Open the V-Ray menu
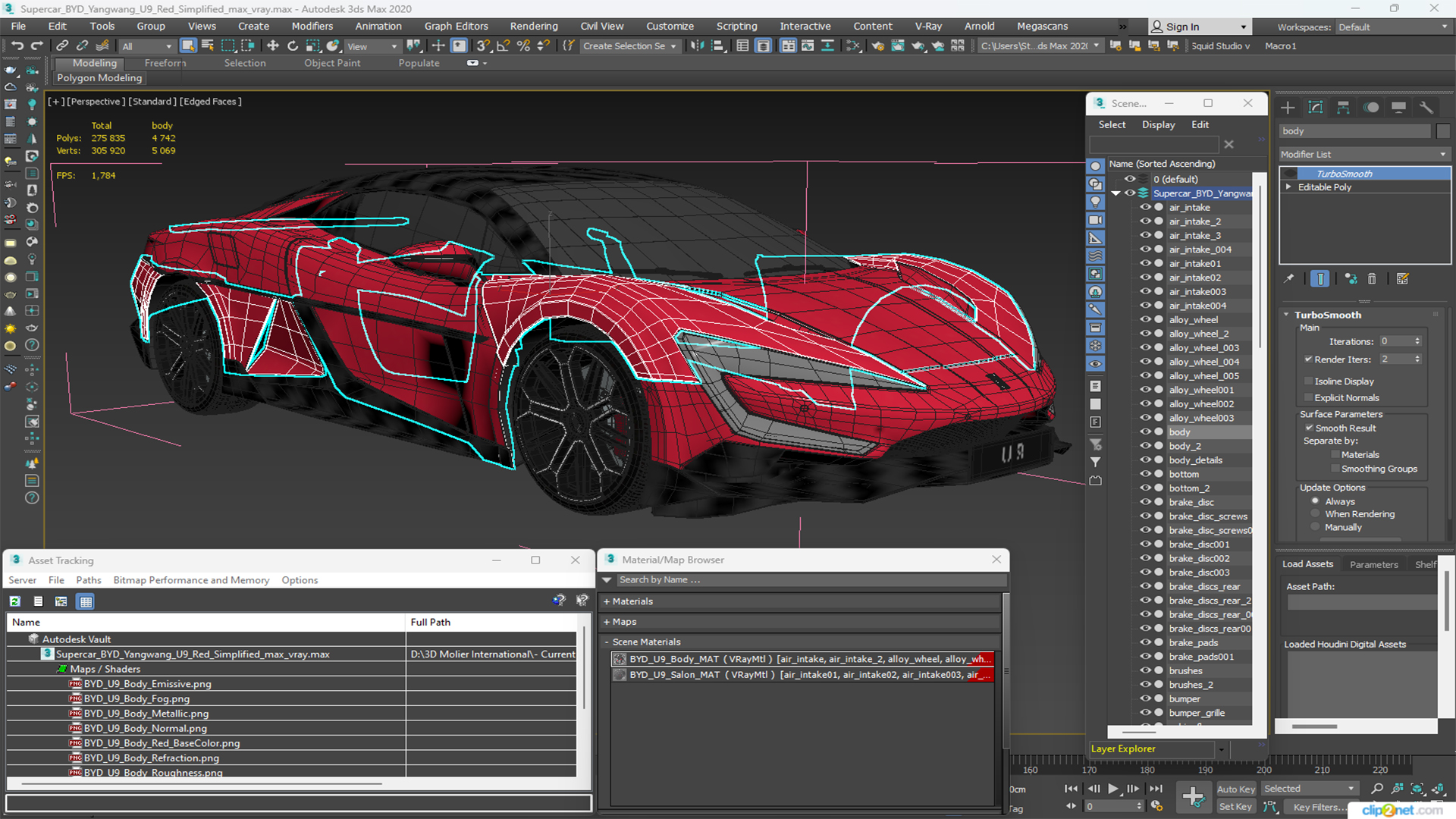 click(928, 26)
